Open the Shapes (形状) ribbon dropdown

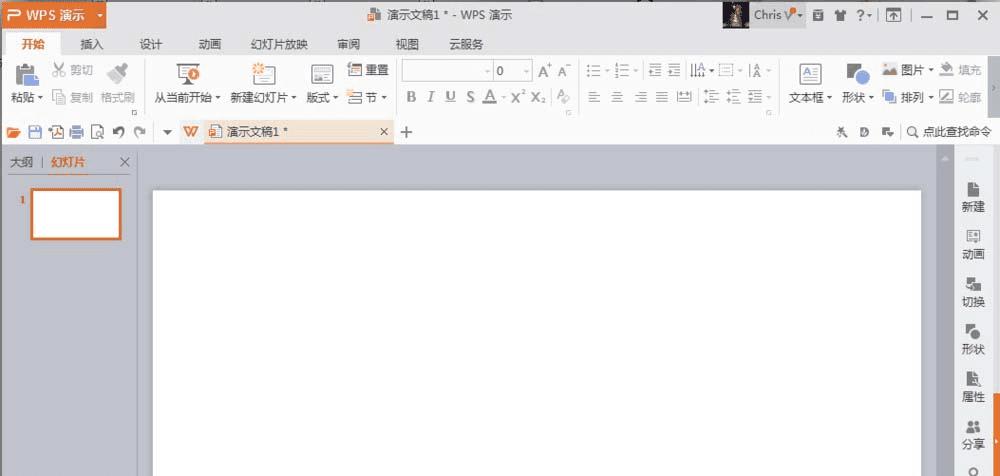click(858, 97)
